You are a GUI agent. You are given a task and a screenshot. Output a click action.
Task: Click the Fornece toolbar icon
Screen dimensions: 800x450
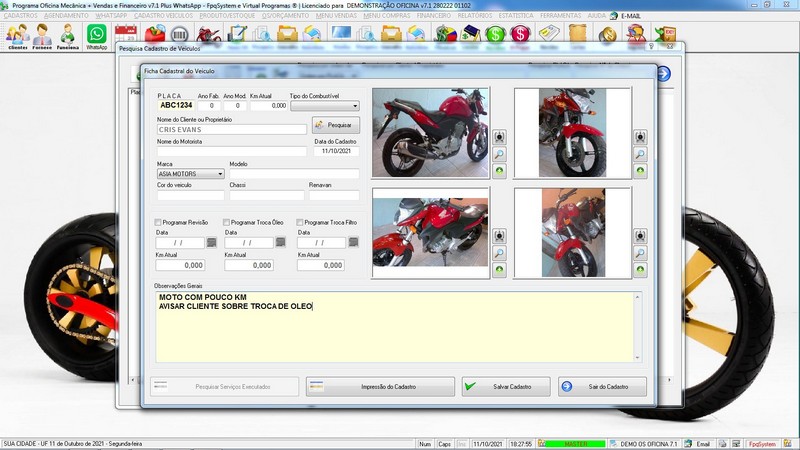(x=42, y=36)
